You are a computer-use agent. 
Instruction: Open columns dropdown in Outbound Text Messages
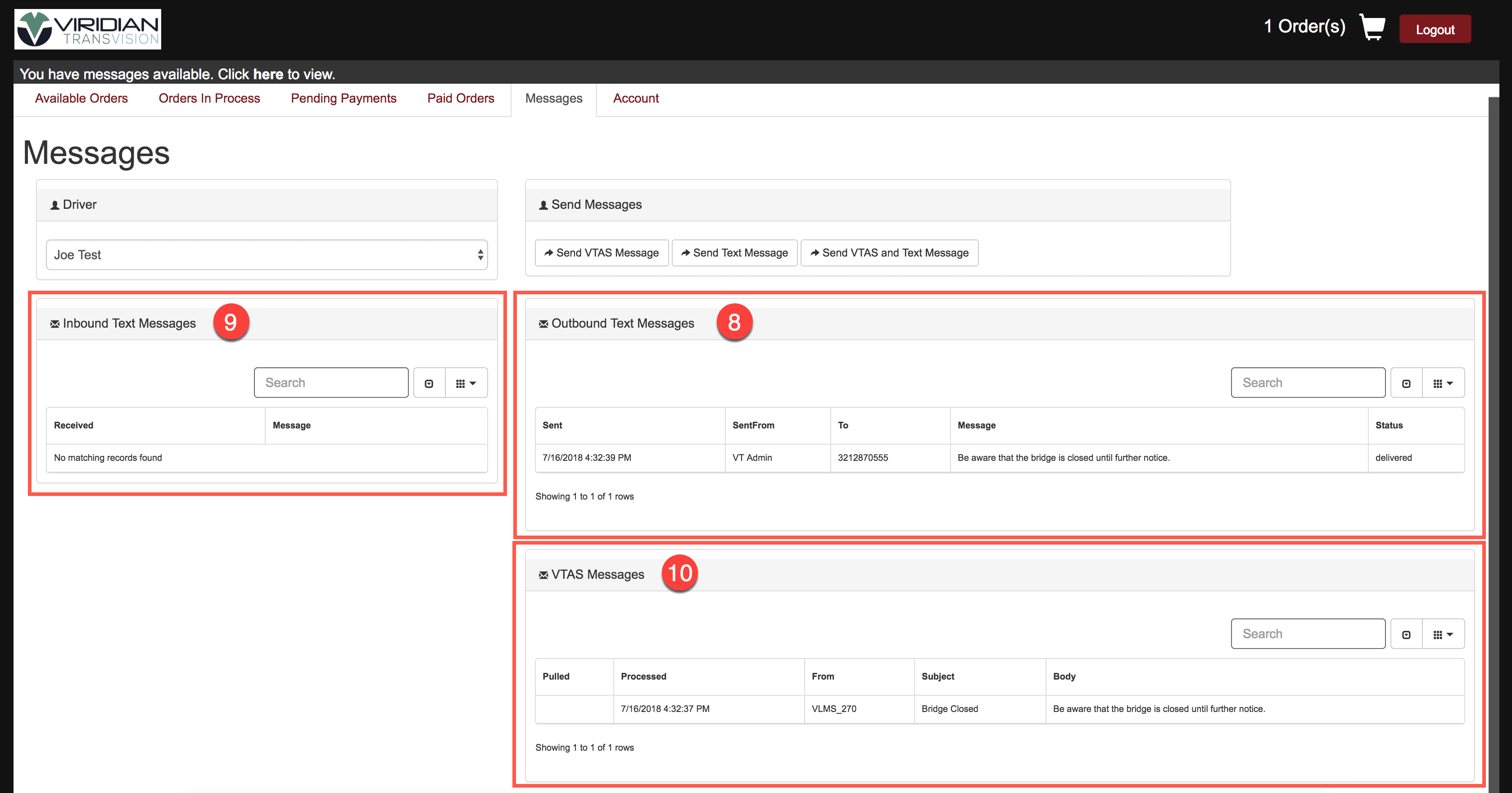point(1443,383)
